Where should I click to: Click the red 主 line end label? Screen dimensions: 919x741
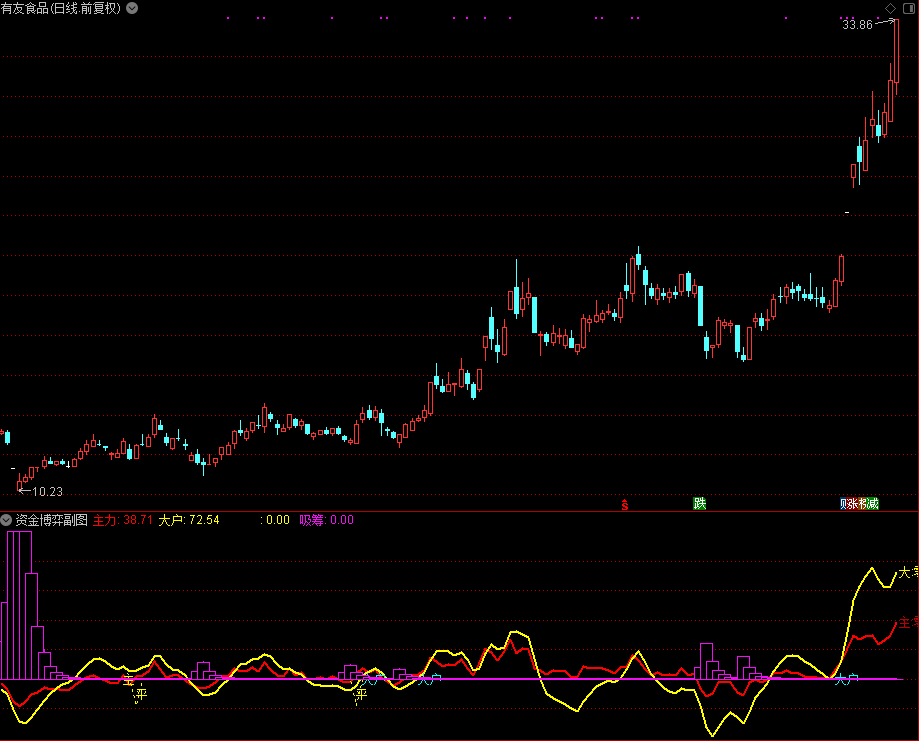(906, 623)
